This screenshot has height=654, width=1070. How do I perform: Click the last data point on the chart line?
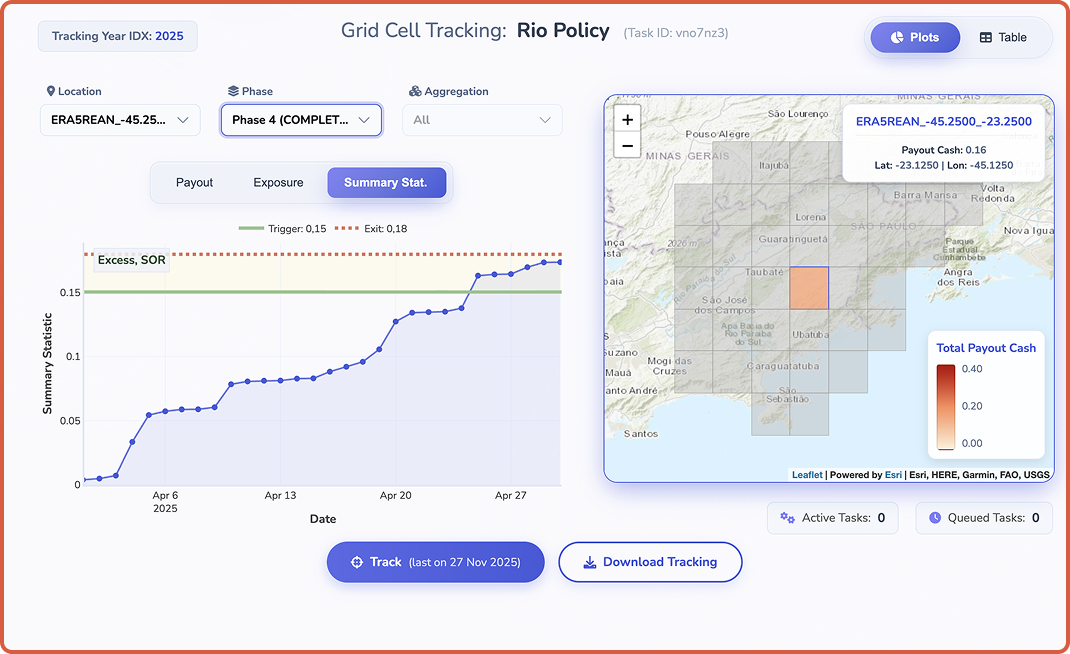560,262
